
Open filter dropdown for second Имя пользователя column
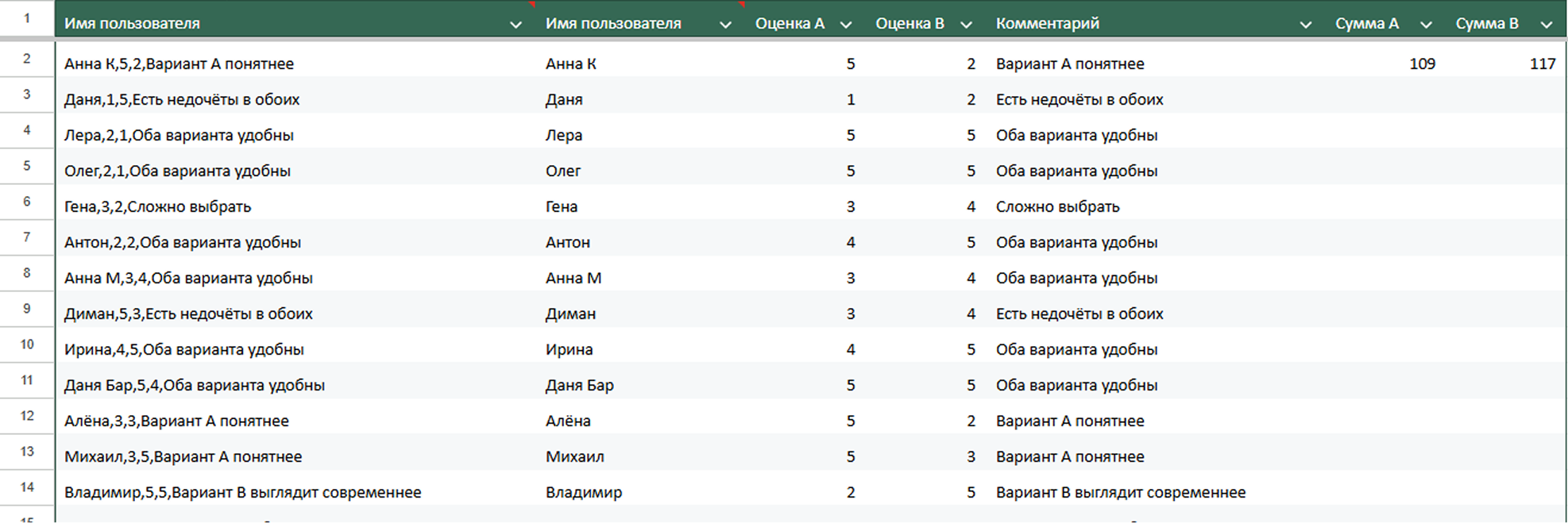click(x=725, y=25)
